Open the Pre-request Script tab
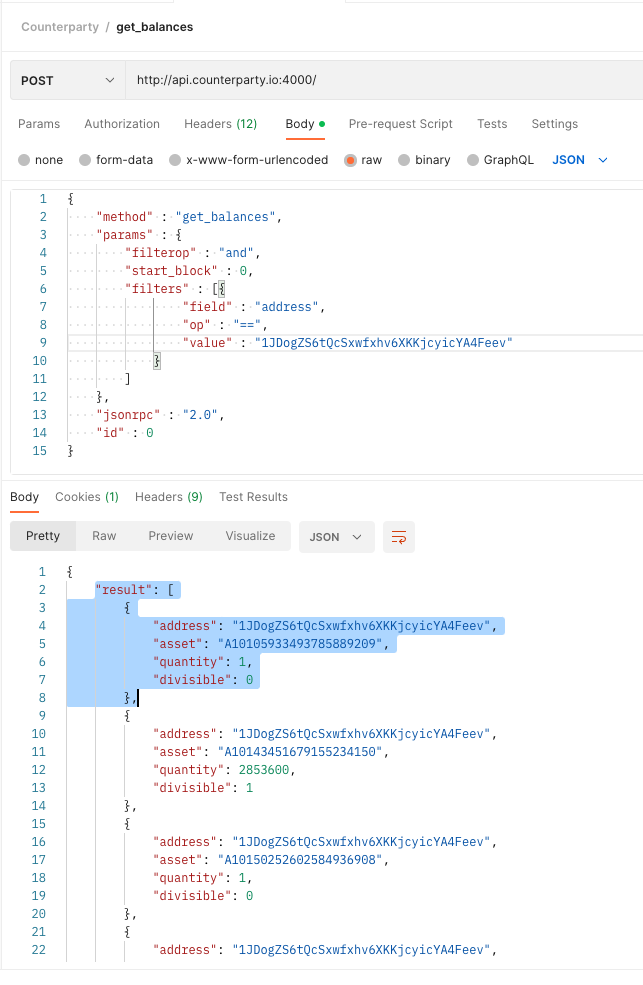Viewport: 643px width, 985px height. pos(401,124)
